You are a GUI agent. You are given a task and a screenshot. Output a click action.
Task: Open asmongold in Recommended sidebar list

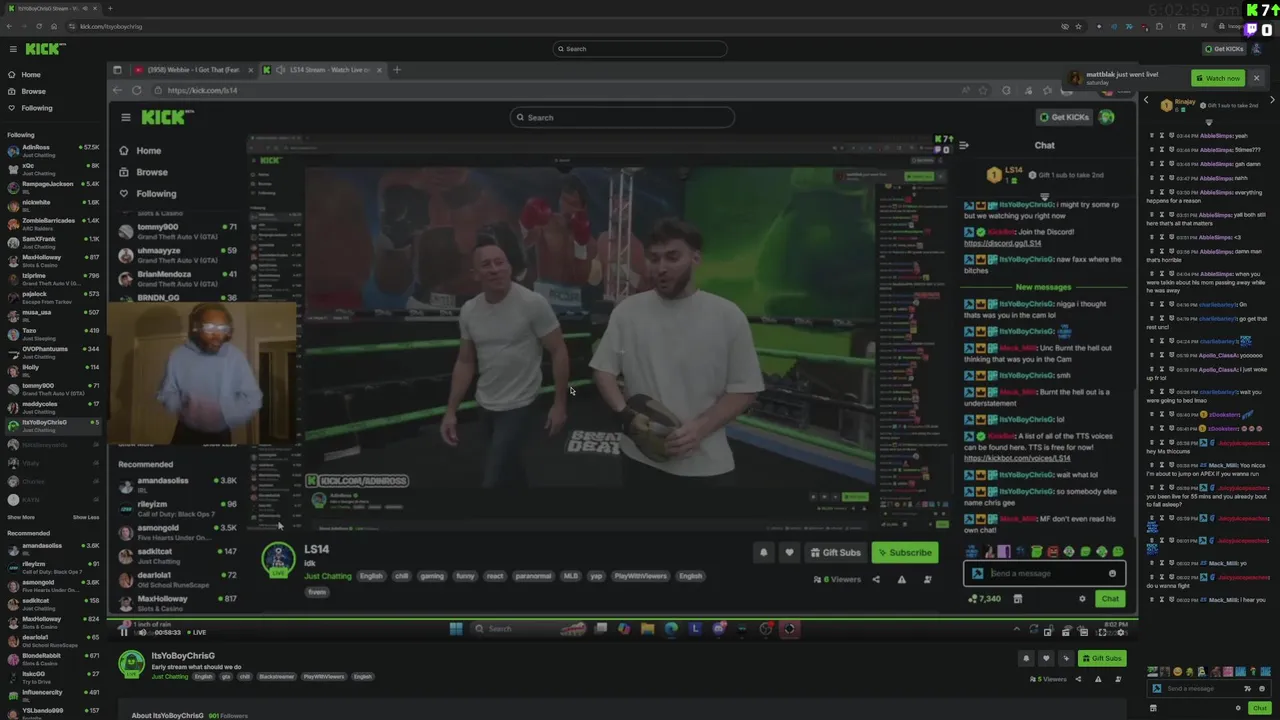point(52,586)
